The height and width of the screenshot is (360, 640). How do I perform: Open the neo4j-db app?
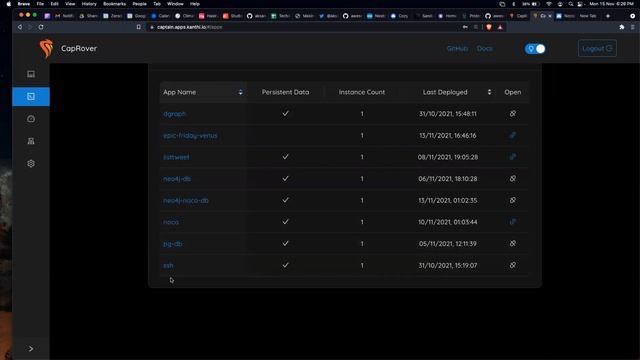pyautogui.click(x=177, y=179)
